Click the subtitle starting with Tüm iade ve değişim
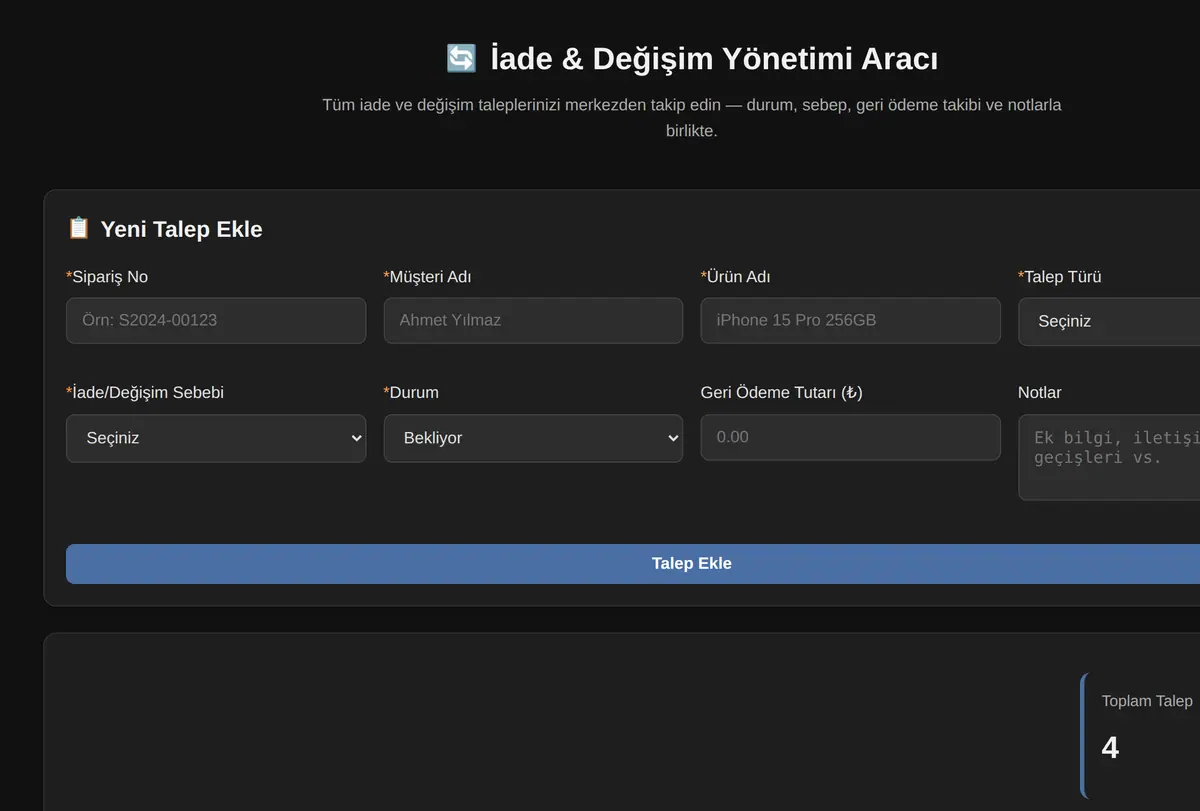 (692, 117)
